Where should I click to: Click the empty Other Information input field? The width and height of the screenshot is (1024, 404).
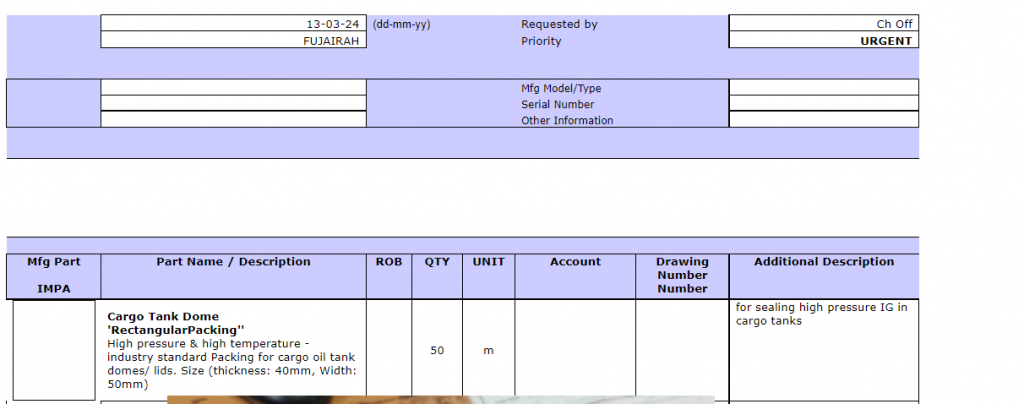[x=823, y=120]
